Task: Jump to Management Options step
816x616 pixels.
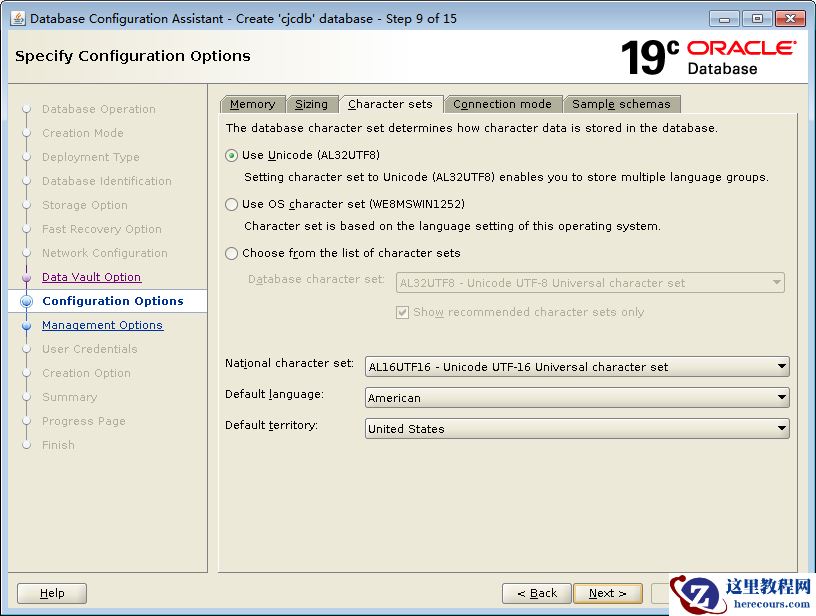Action: 103,325
